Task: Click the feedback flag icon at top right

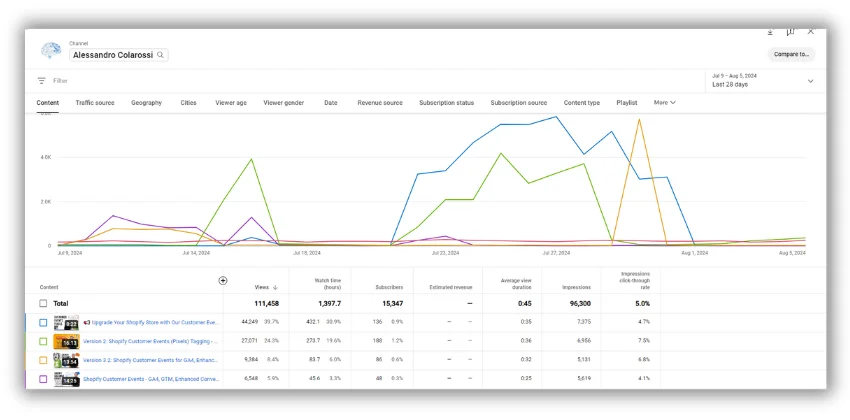Action: (790, 32)
